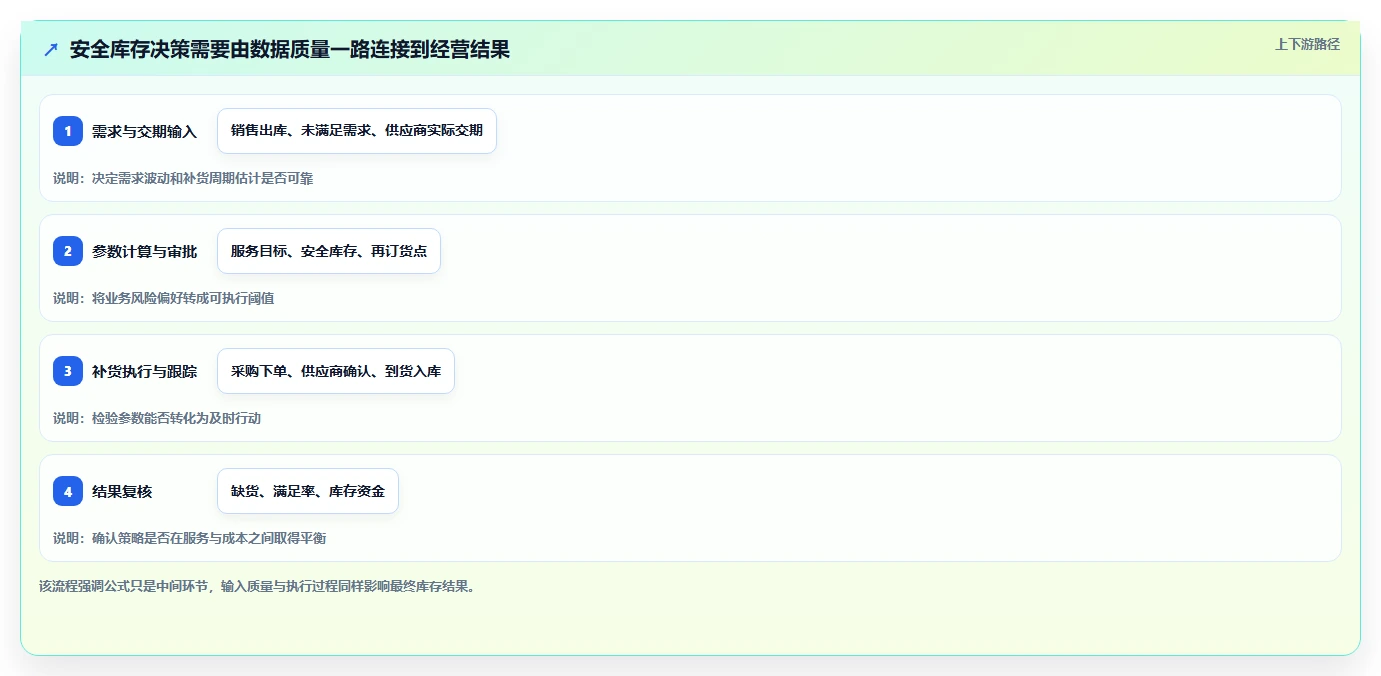Viewport: 1381px width, 676px height.
Task: Click the 需求与交期输入 step title
Action: pos(144,131)
